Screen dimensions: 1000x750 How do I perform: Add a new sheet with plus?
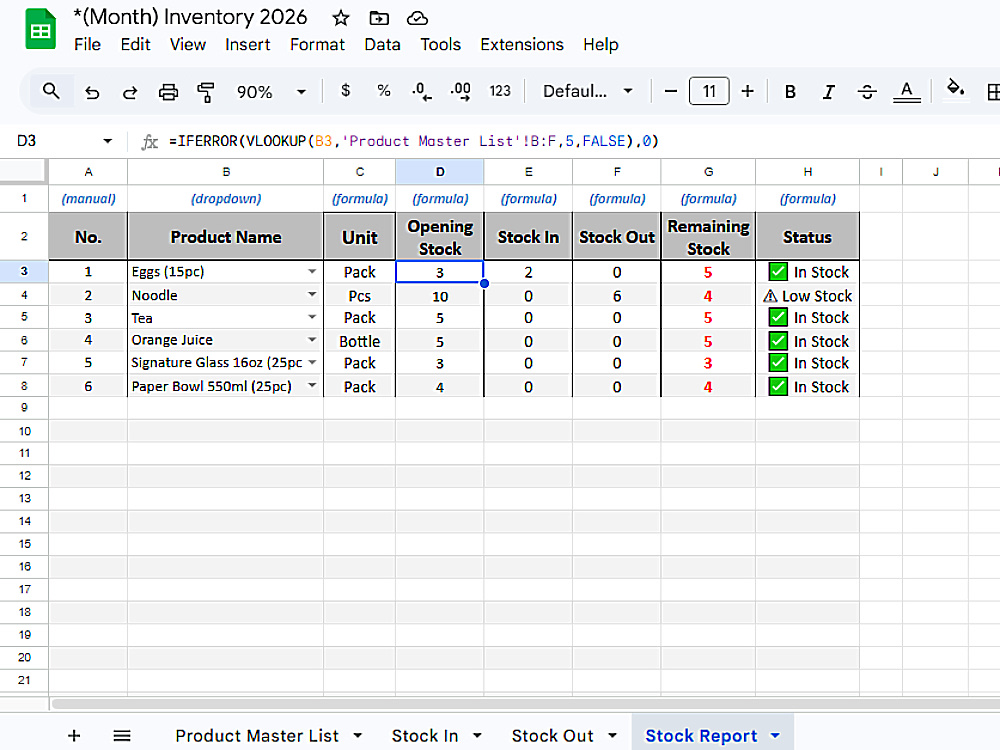(x=74, y=735)
